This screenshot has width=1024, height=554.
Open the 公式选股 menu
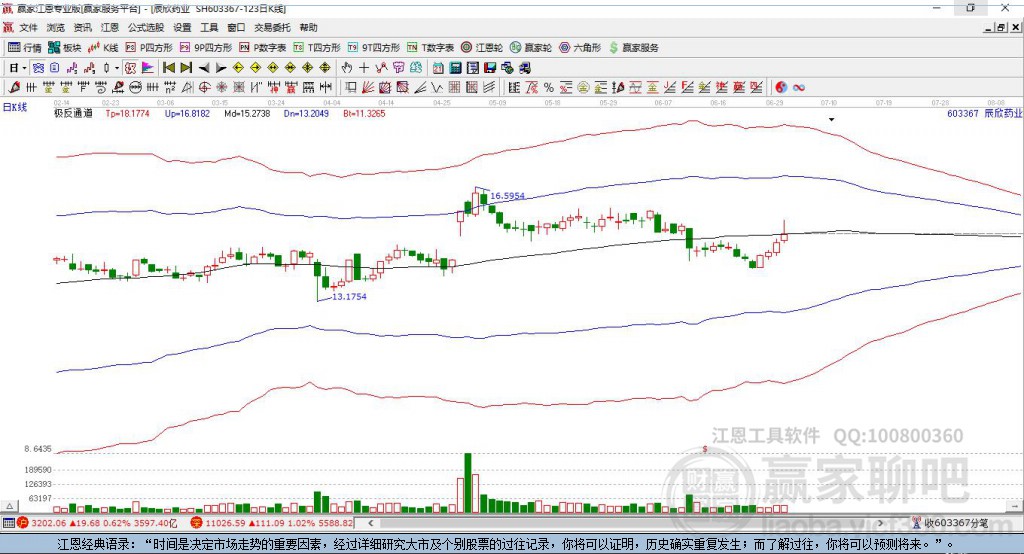pyautogui.click(x=146, y=27)
